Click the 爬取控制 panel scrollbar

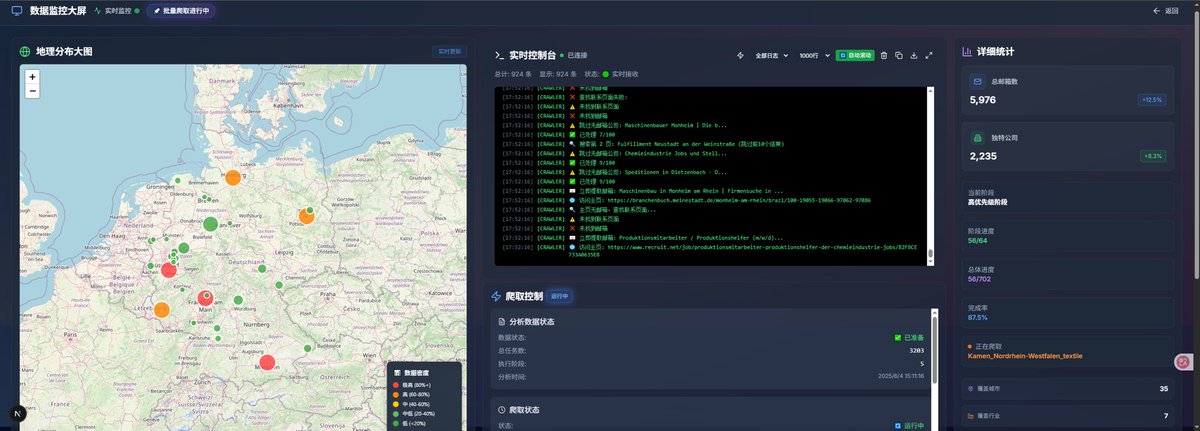pos(935,350)
